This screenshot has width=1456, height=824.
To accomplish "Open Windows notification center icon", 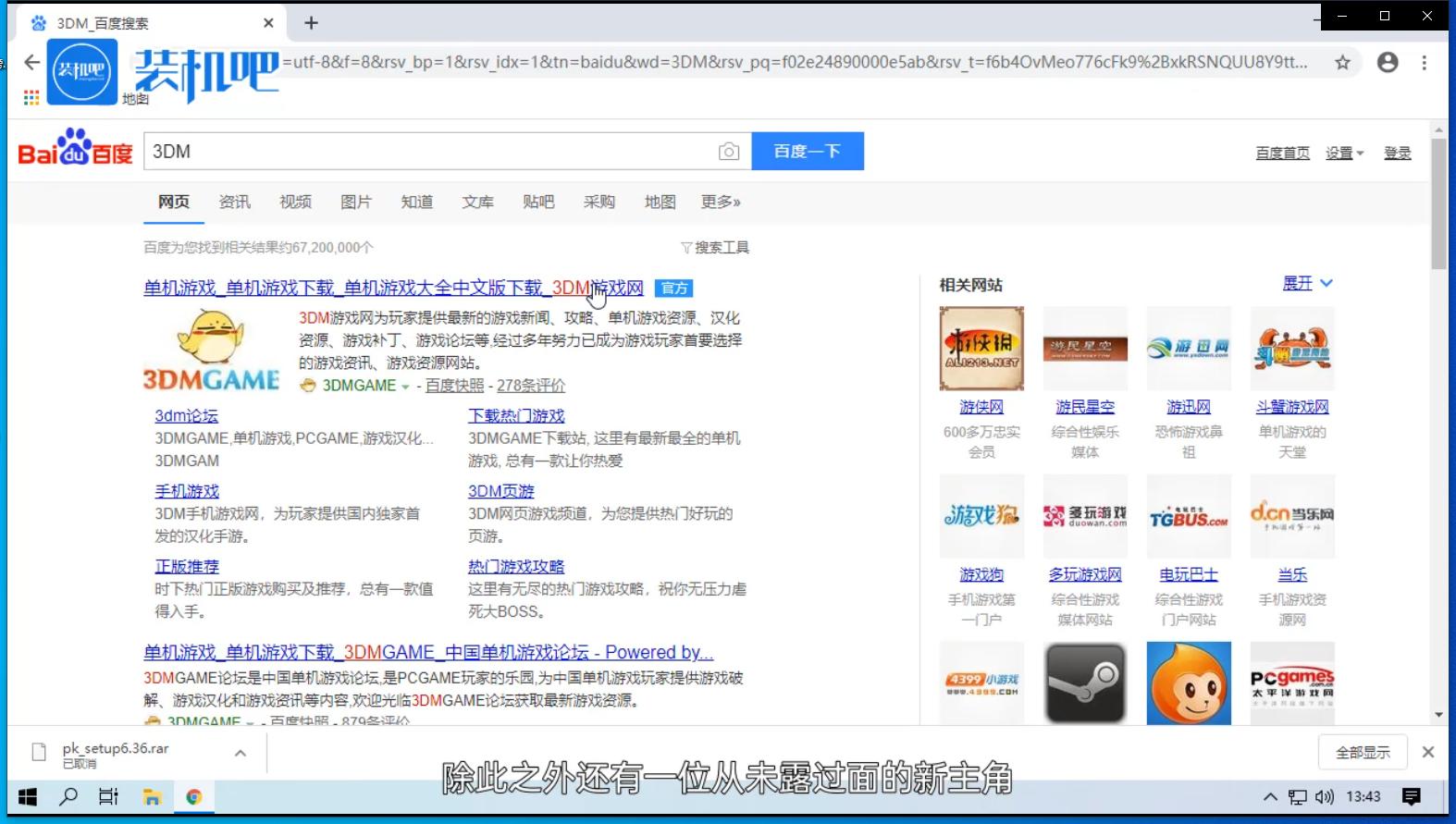I will [x=1412, y=796].
